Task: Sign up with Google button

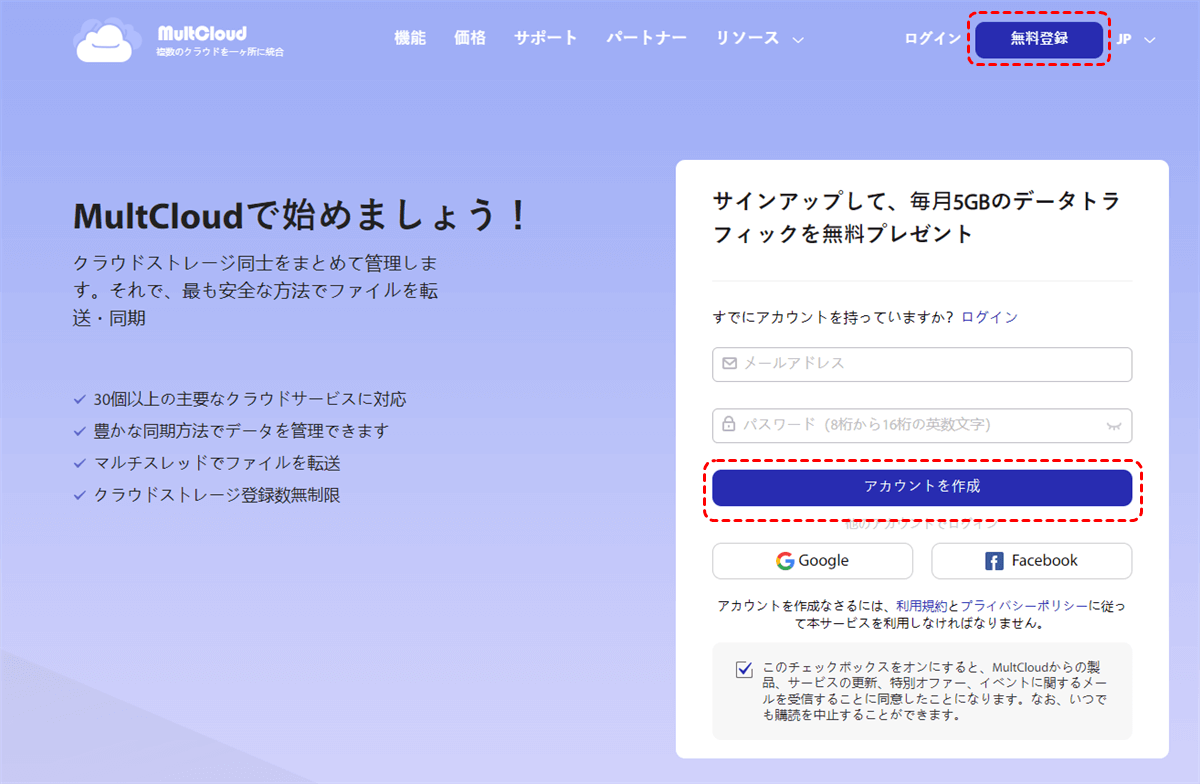Action: (812, 561)
